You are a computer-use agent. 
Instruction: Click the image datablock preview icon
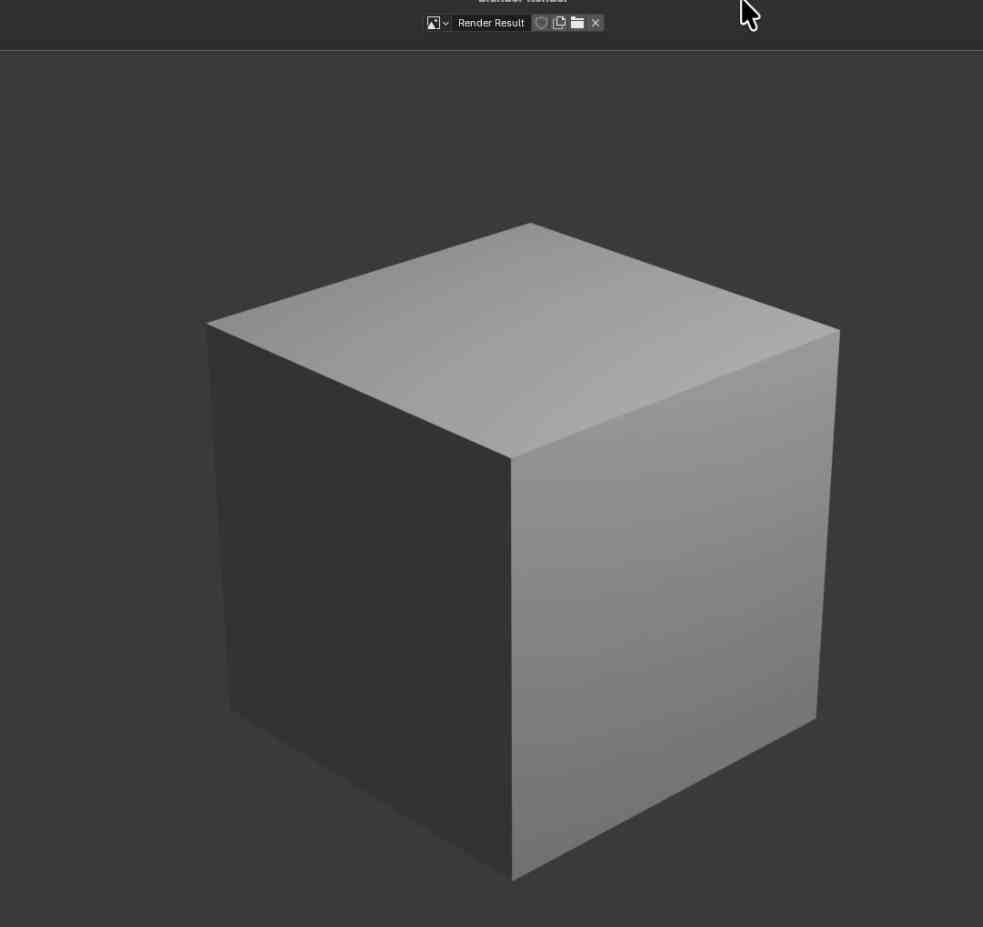click(432, 22)
